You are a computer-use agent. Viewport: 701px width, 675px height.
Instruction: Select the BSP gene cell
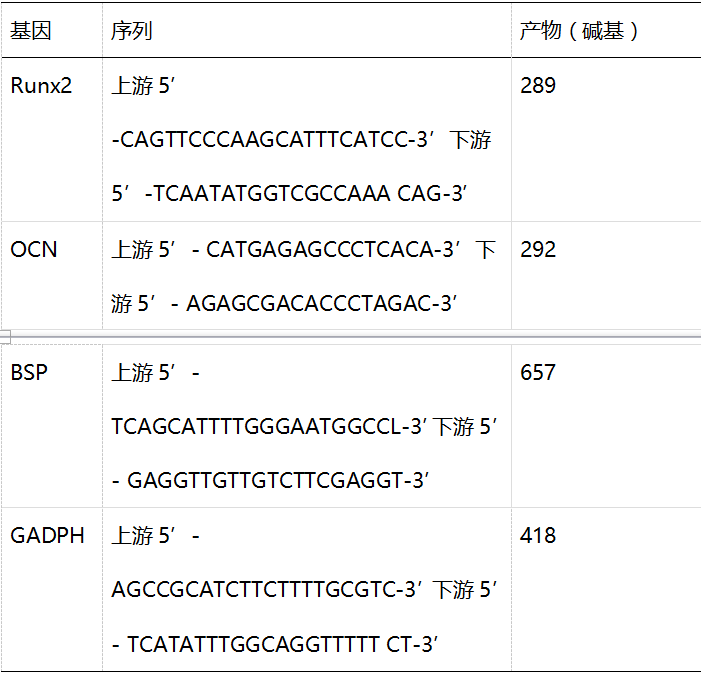(29, 373)
